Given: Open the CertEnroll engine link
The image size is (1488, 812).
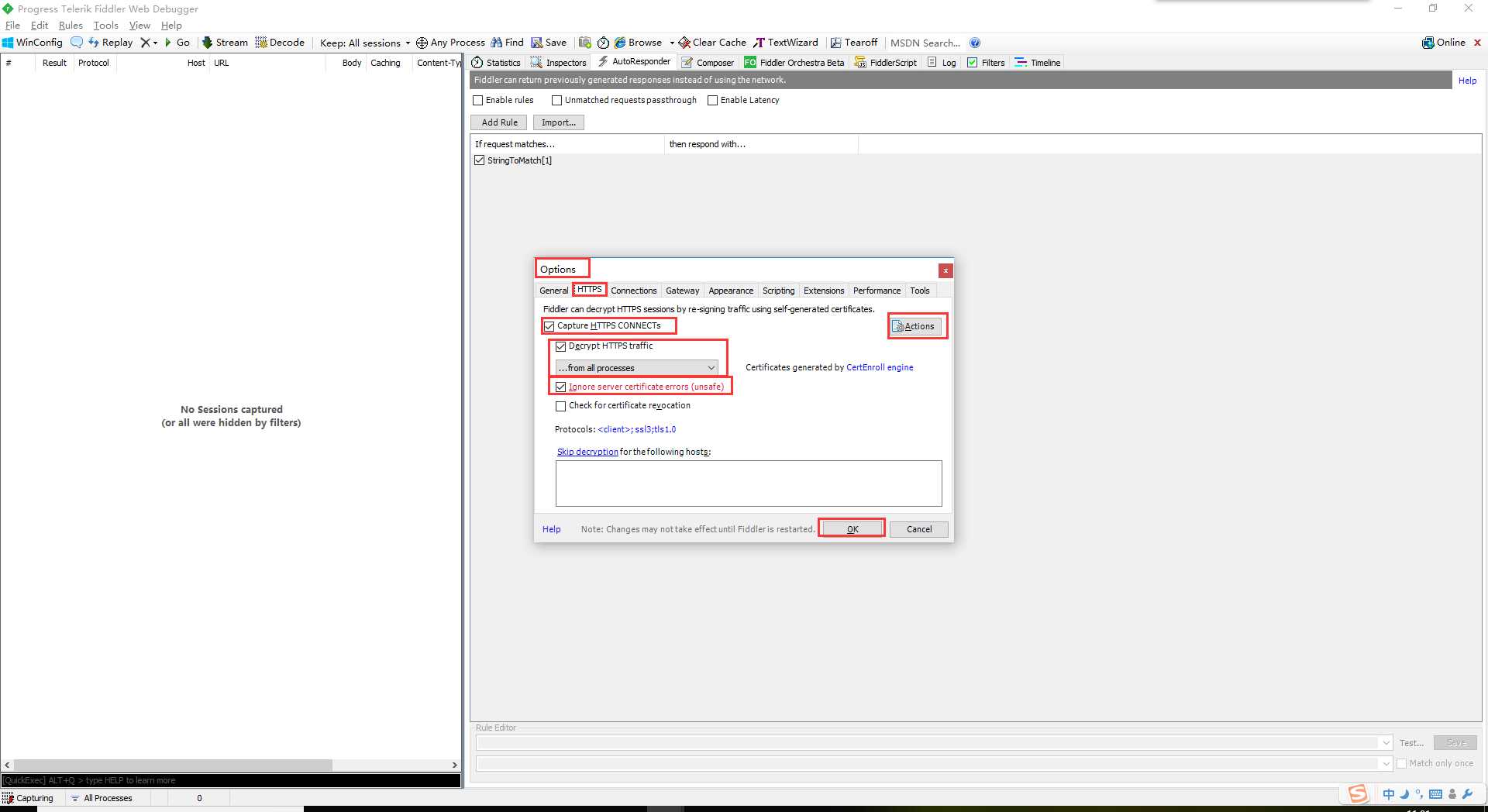Looking at the screenshot, I should click(x=880, y=367).
